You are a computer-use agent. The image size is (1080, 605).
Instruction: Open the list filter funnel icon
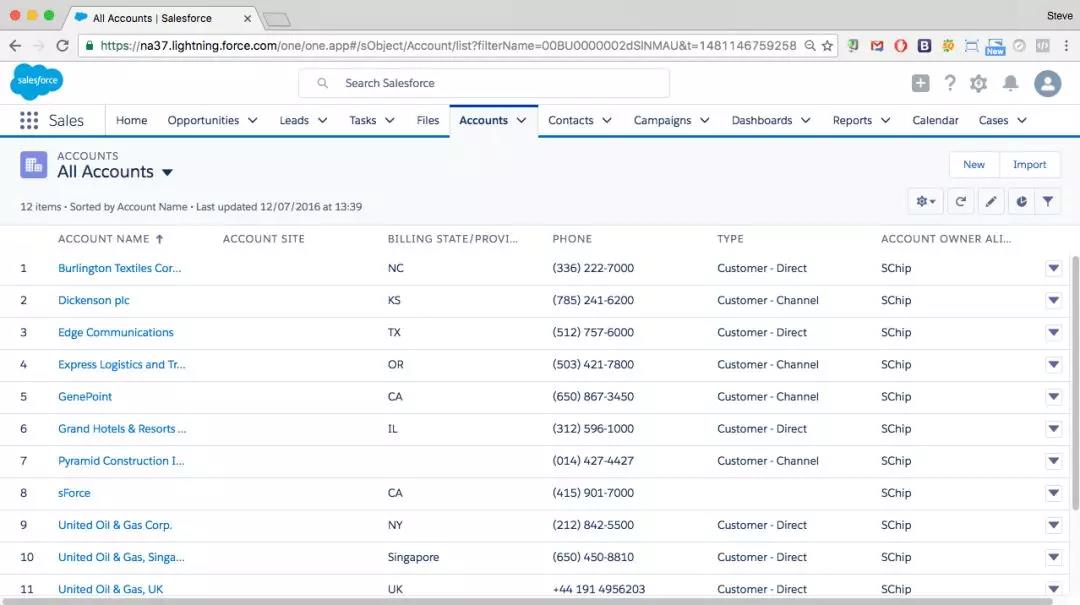click(x=1047, y=201)
